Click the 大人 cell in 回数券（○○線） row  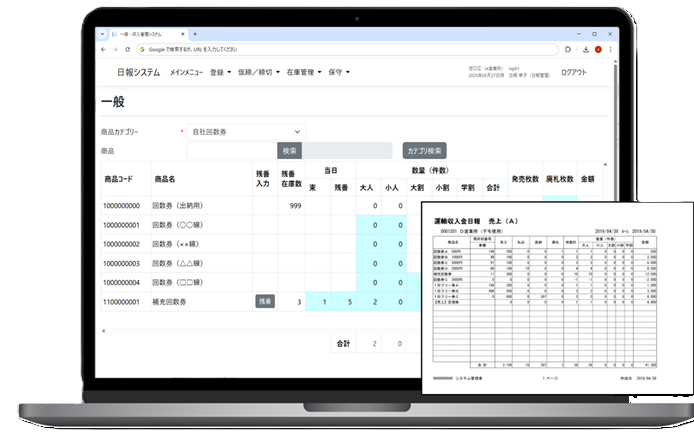(x=369, y=225)
